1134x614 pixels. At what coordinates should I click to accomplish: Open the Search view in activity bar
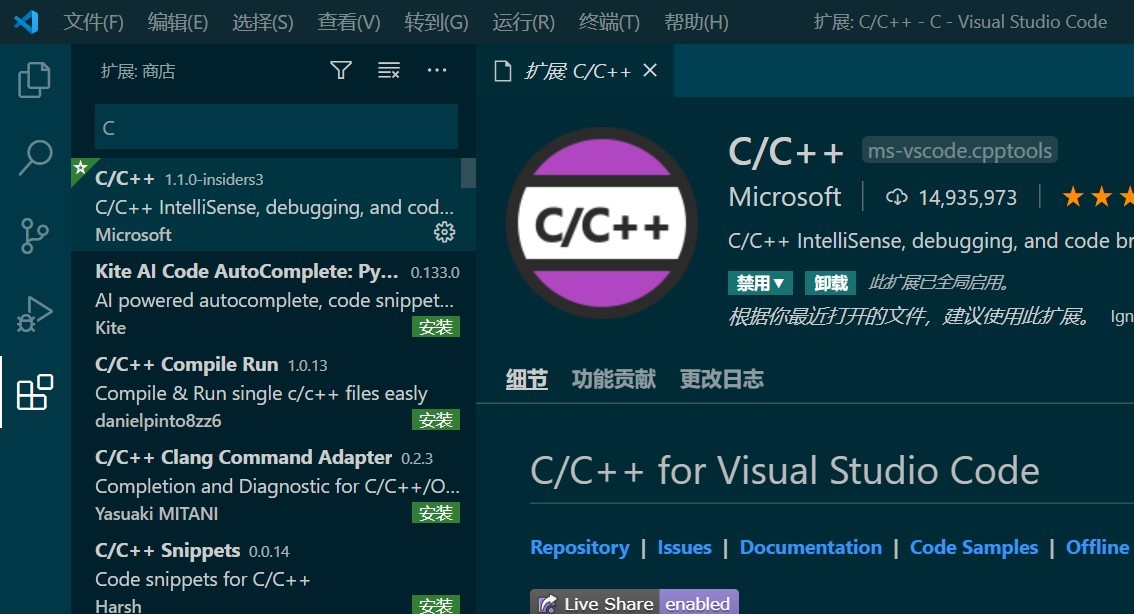(34, 158)
